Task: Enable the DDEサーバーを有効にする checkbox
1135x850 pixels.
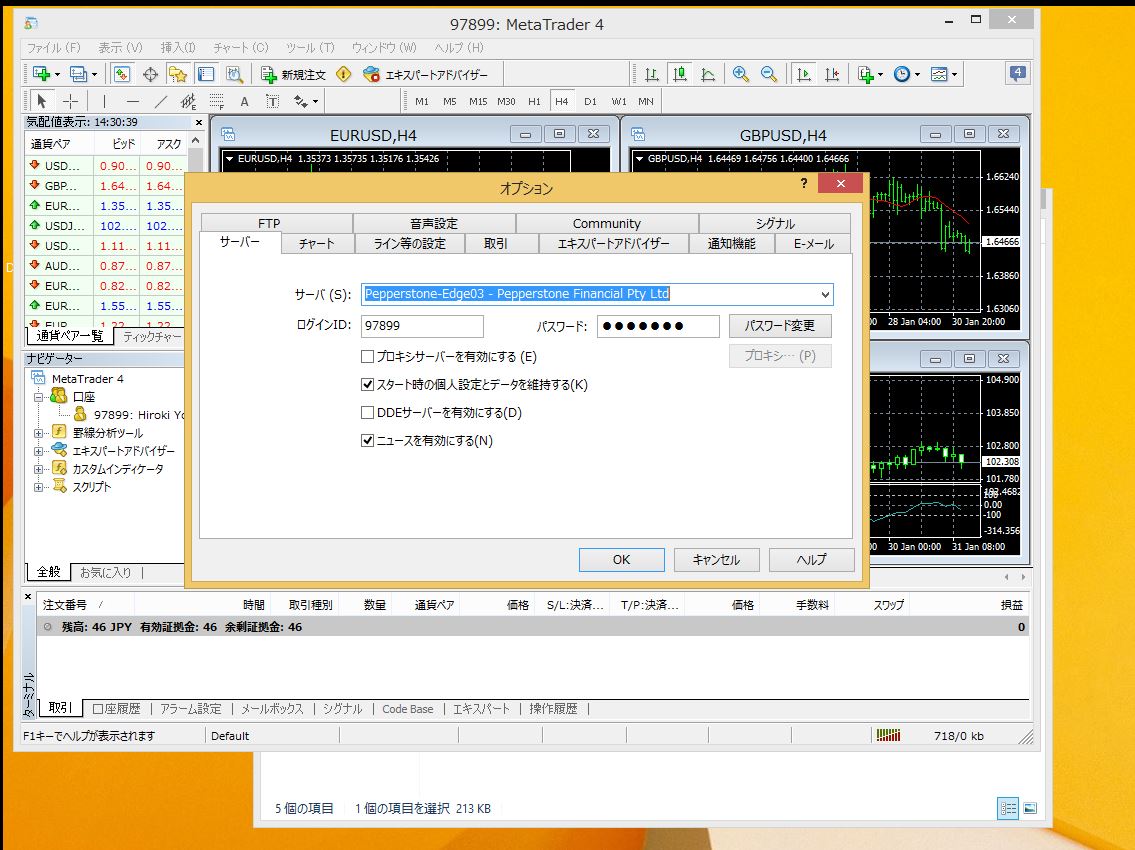Action: point(368,413)
